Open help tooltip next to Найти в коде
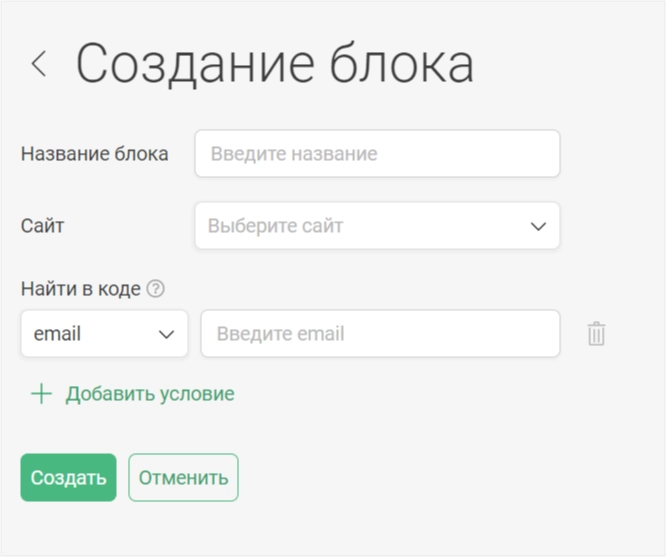This screenshot has width=666, height=557. coord(155,289)
